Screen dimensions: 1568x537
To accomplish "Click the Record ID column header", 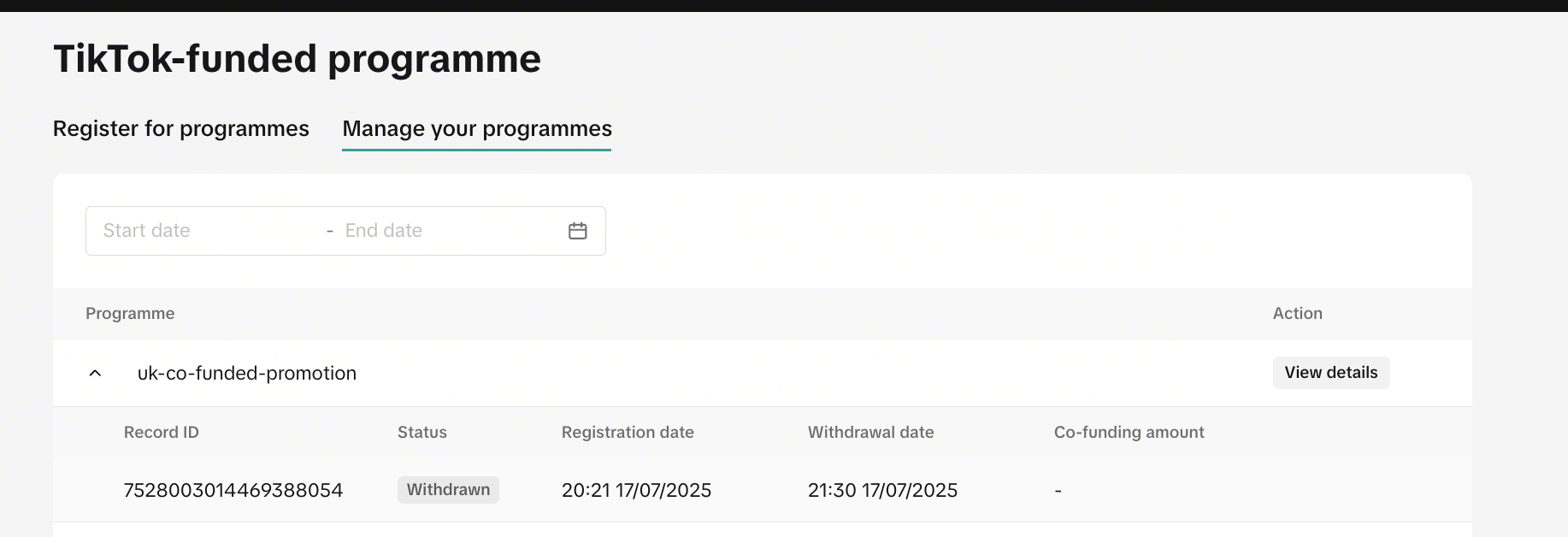I will pos(162,433).
